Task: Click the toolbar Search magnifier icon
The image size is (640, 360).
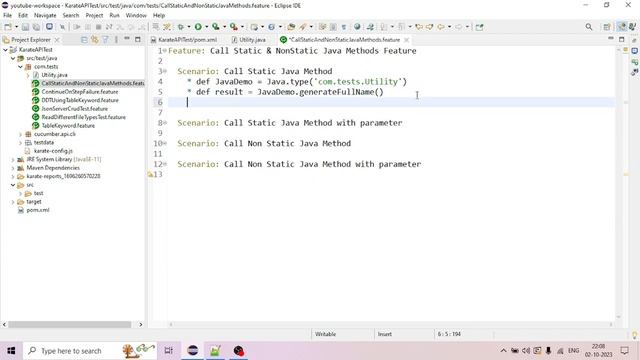Action: point(589,27)
